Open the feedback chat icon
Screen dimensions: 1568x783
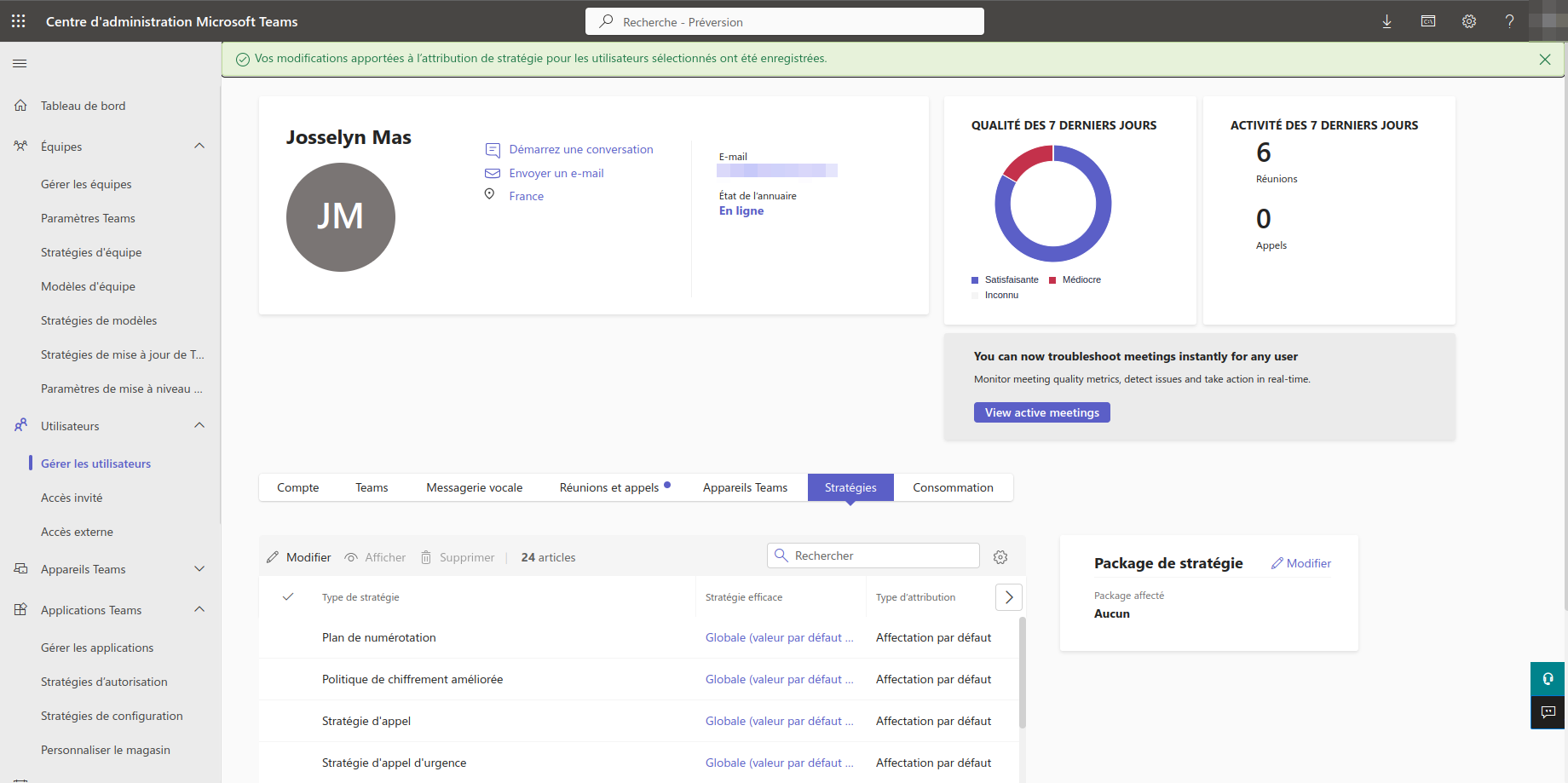click(x=1548, y=712)
